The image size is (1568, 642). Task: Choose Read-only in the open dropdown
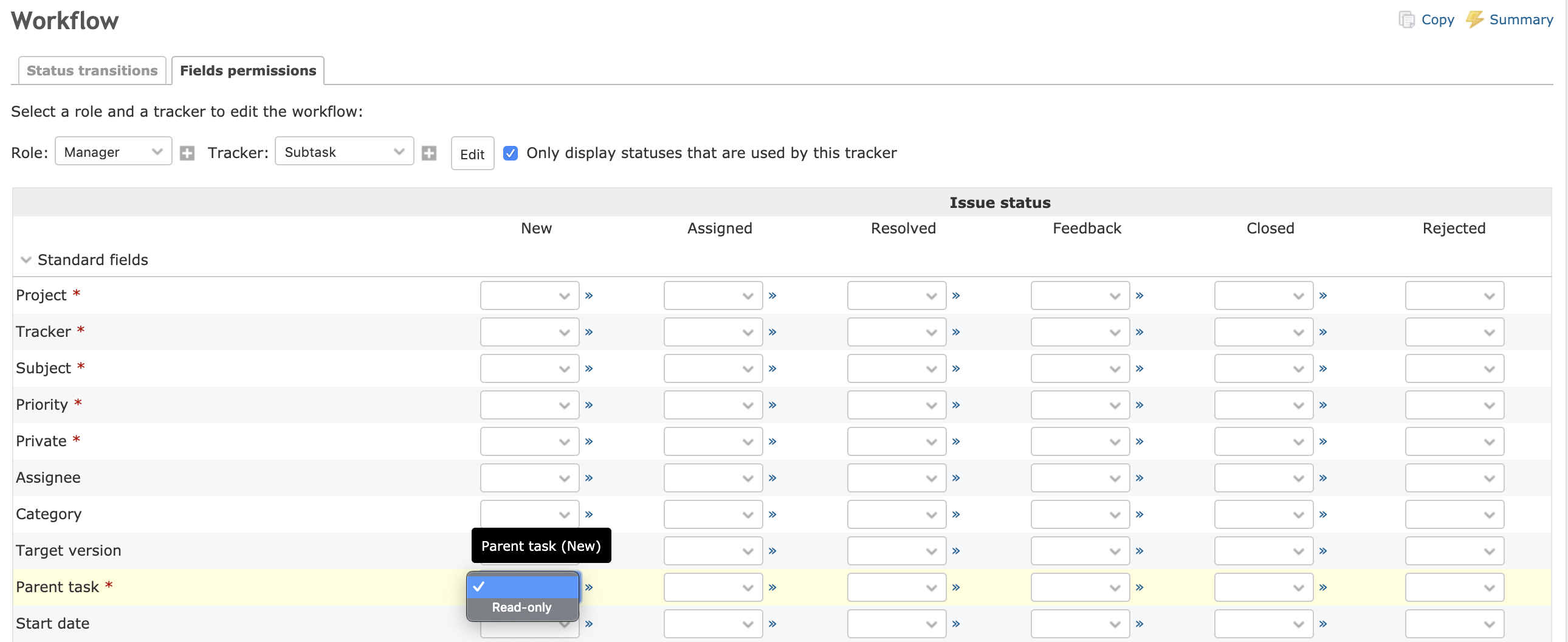pos(522,607)
